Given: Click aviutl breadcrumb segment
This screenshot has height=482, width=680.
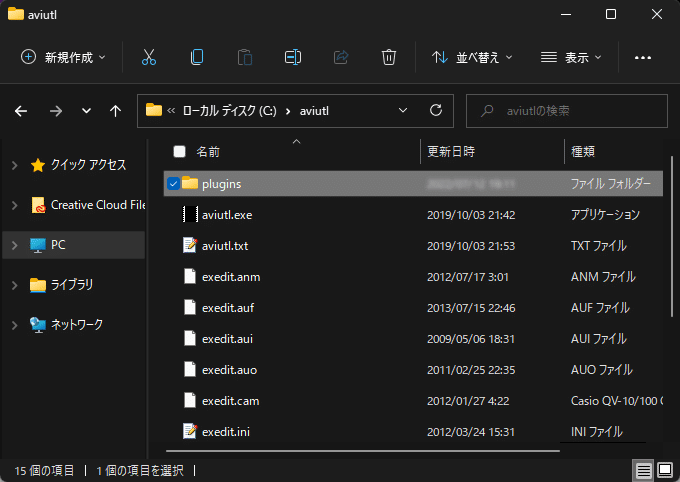Looking at the screenshot, I should click(314, 111).
